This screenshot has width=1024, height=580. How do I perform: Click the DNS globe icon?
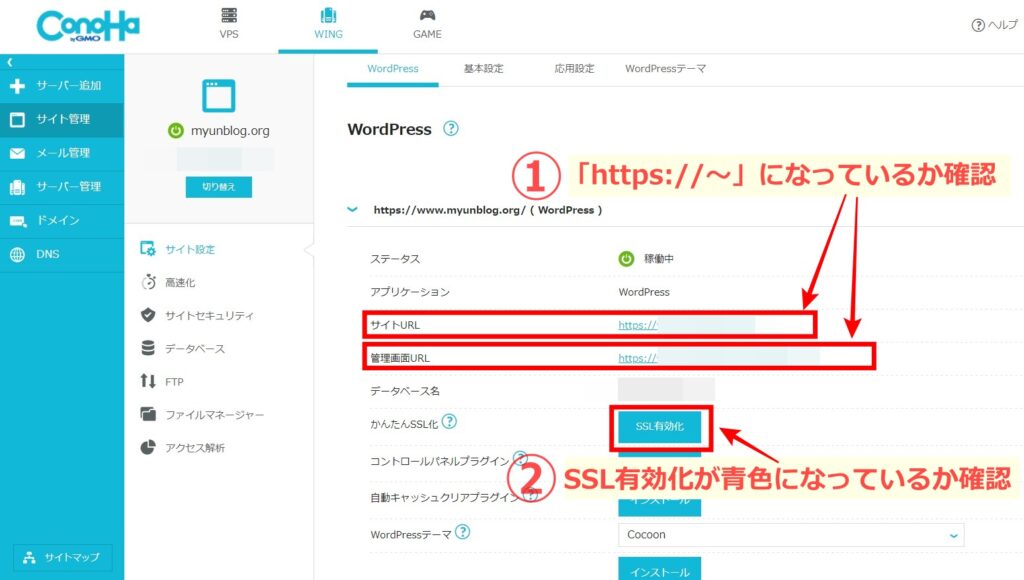click(18, 254)
